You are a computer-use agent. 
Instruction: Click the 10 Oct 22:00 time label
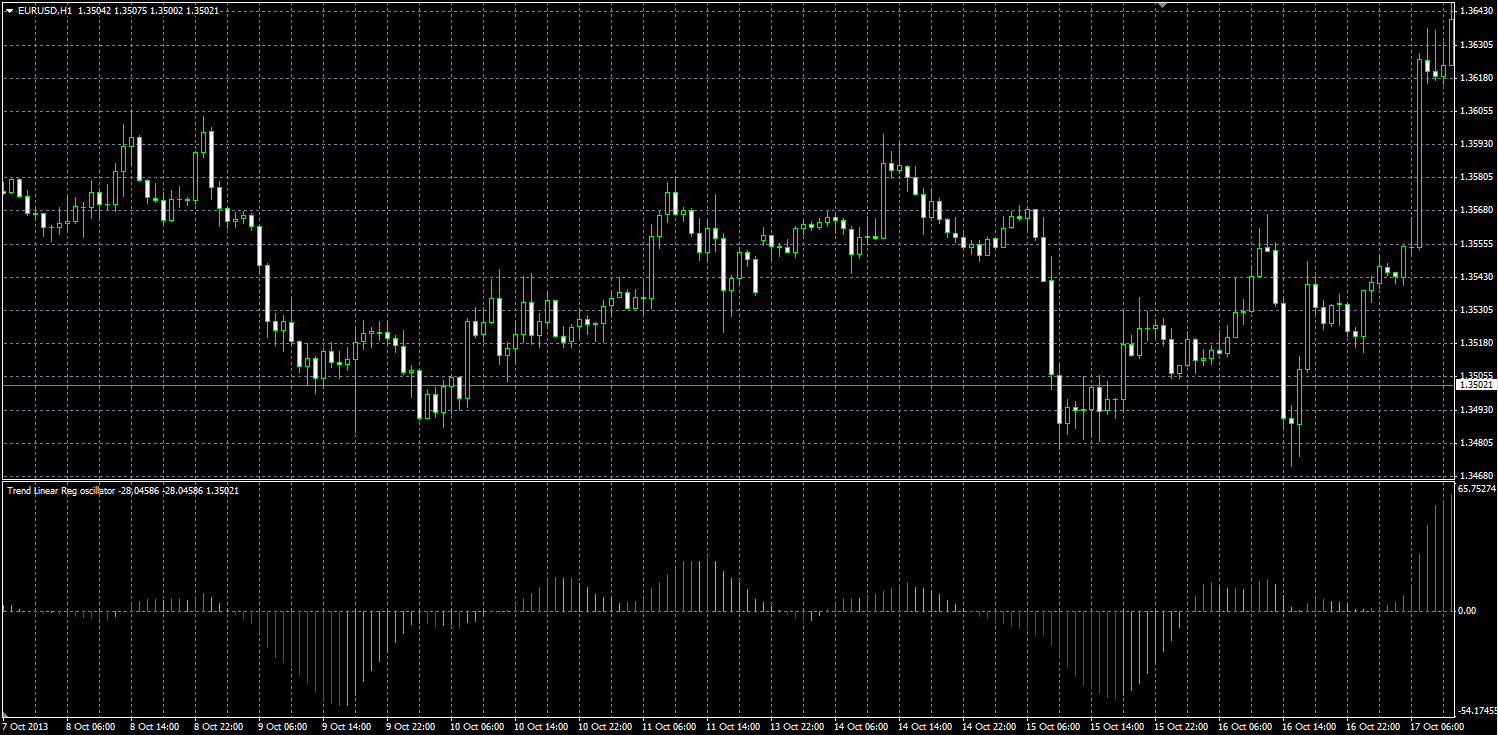(x=604, y=727)
